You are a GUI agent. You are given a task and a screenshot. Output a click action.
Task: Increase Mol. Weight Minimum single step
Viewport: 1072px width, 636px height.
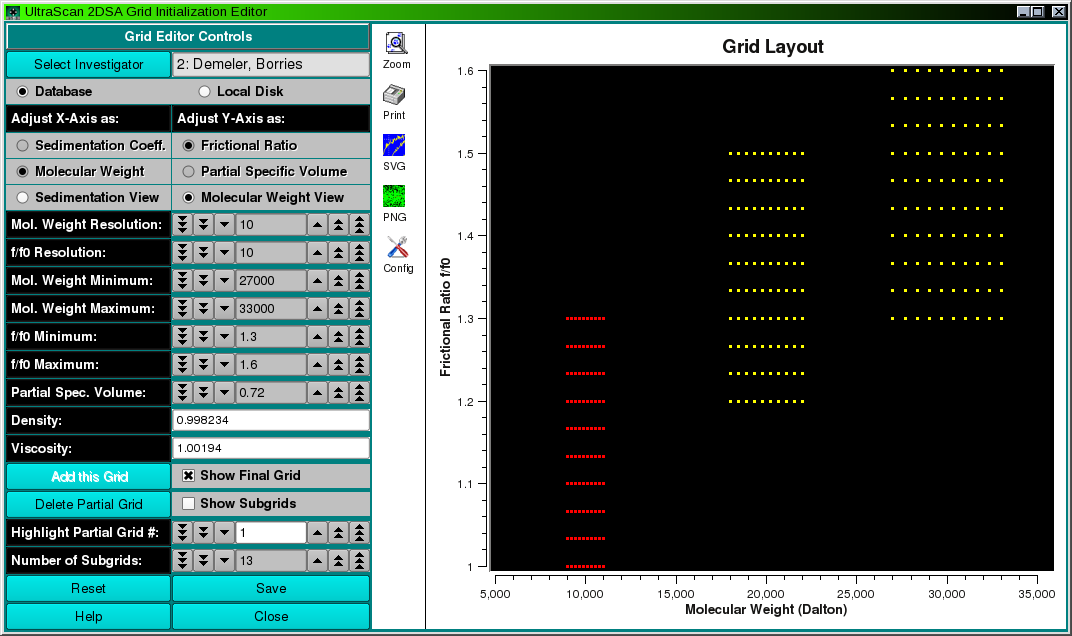click(317, 280)
